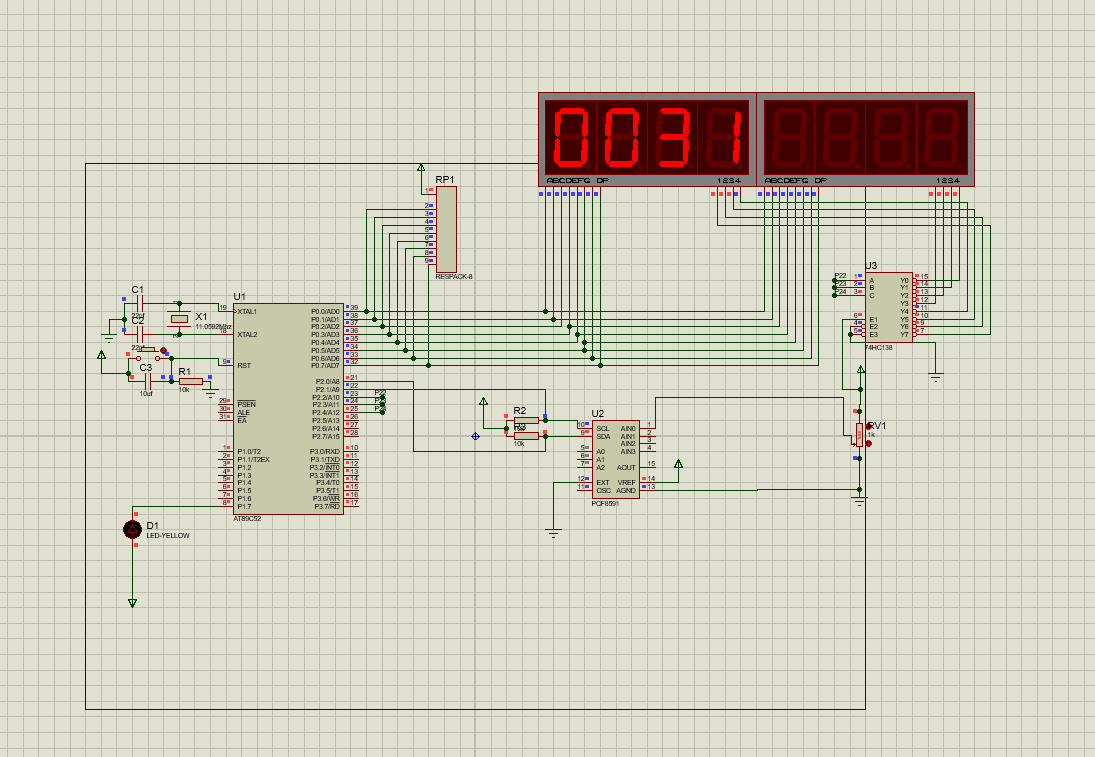Screen dimensions: 1095x757
Task: Click power terminal connected to VREF
Action: (x=678, y=464)
